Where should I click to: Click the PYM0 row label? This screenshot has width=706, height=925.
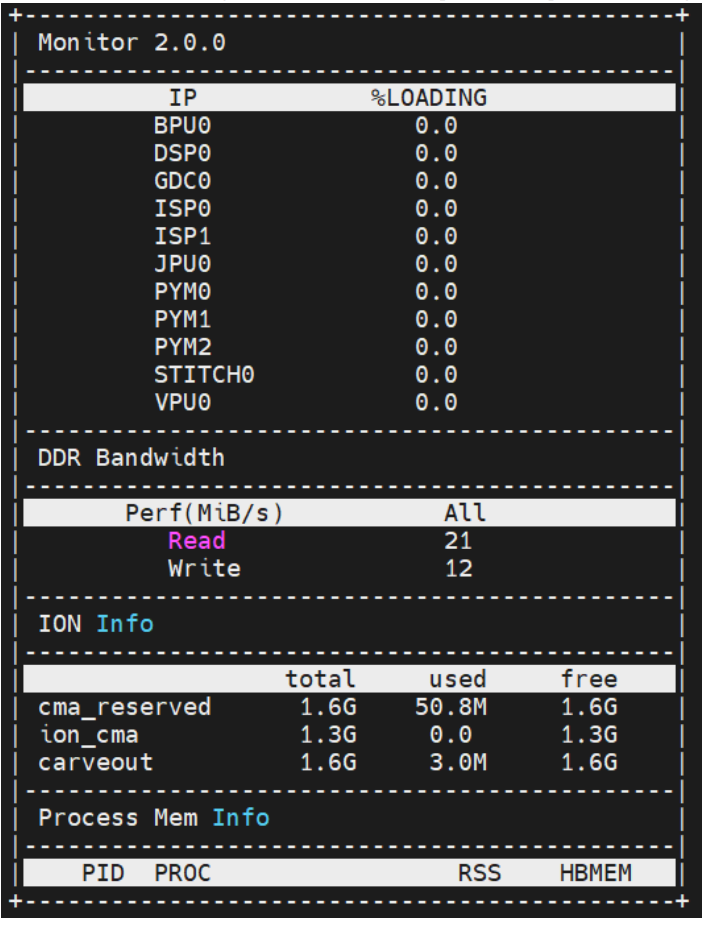182,292
